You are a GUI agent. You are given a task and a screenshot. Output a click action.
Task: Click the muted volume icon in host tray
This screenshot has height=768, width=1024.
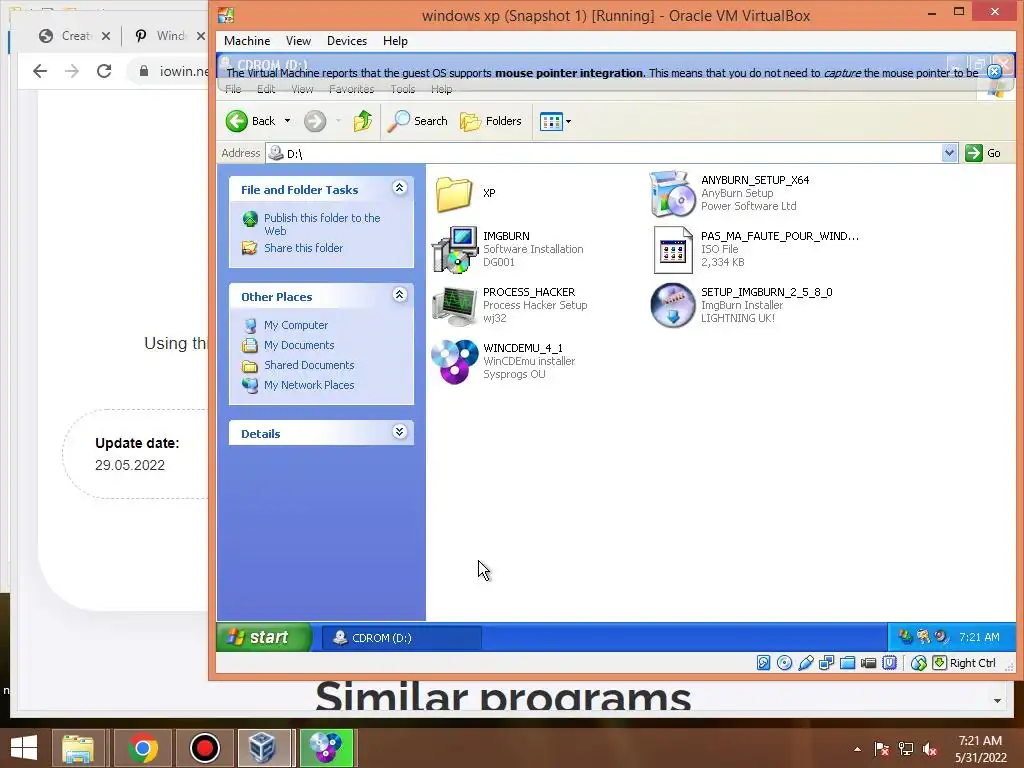[930, 749]
